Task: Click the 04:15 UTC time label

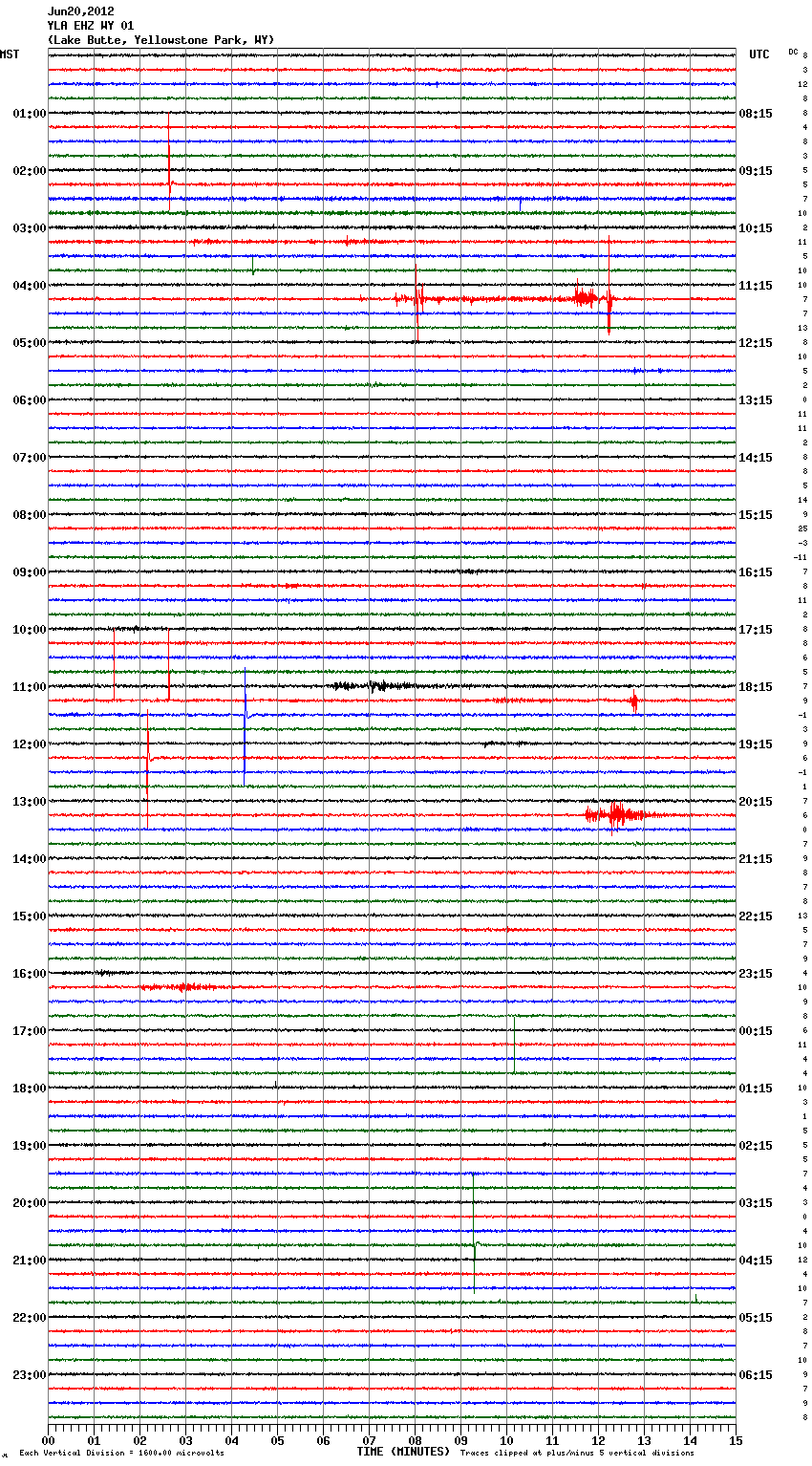Action: point(756,1261)
